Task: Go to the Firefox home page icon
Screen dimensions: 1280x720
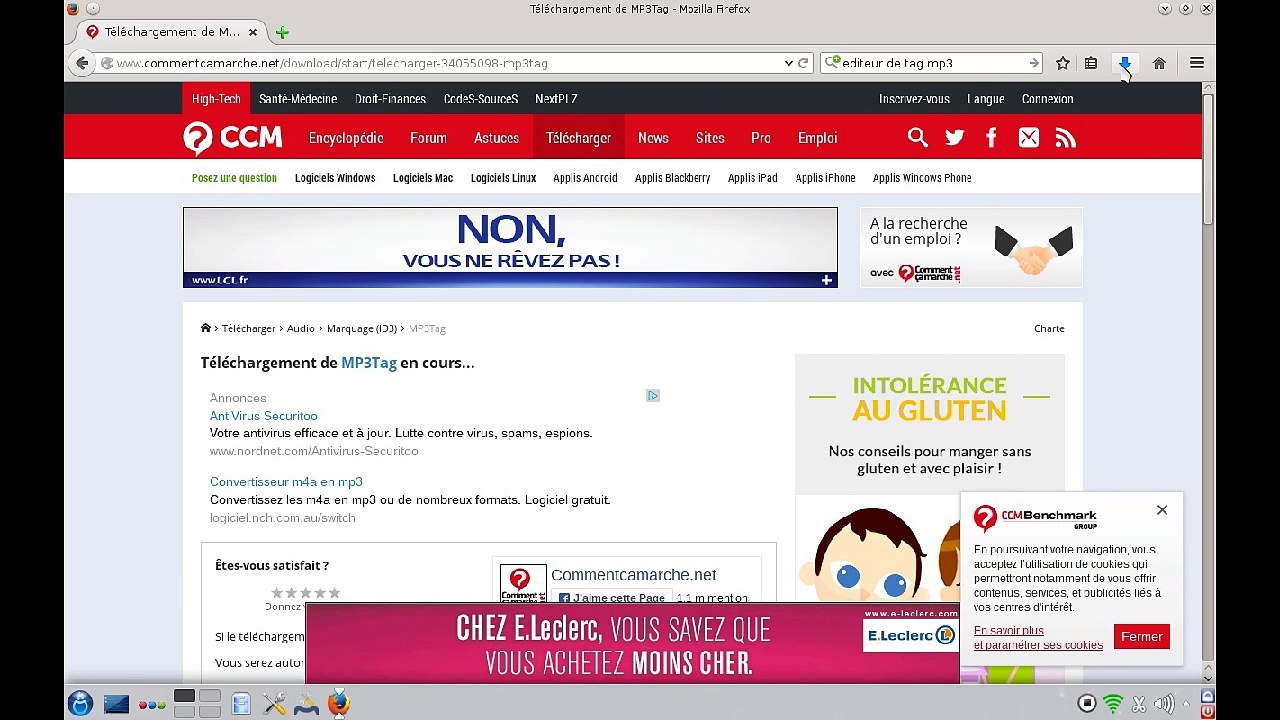Action: coord(1159,63)
